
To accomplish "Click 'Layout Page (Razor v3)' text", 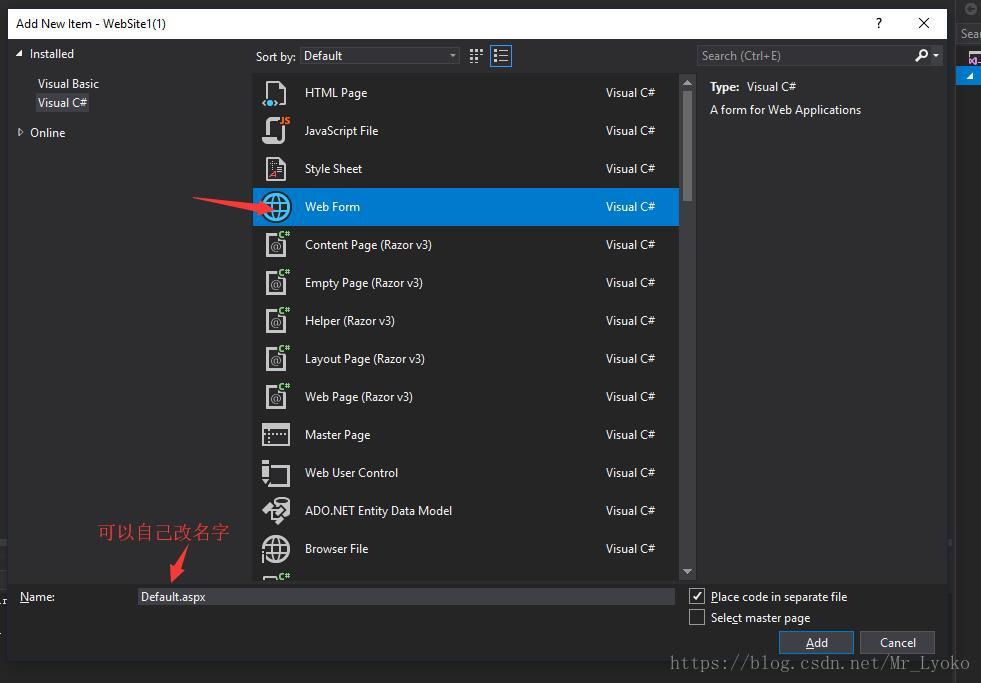I will point(365,359).
